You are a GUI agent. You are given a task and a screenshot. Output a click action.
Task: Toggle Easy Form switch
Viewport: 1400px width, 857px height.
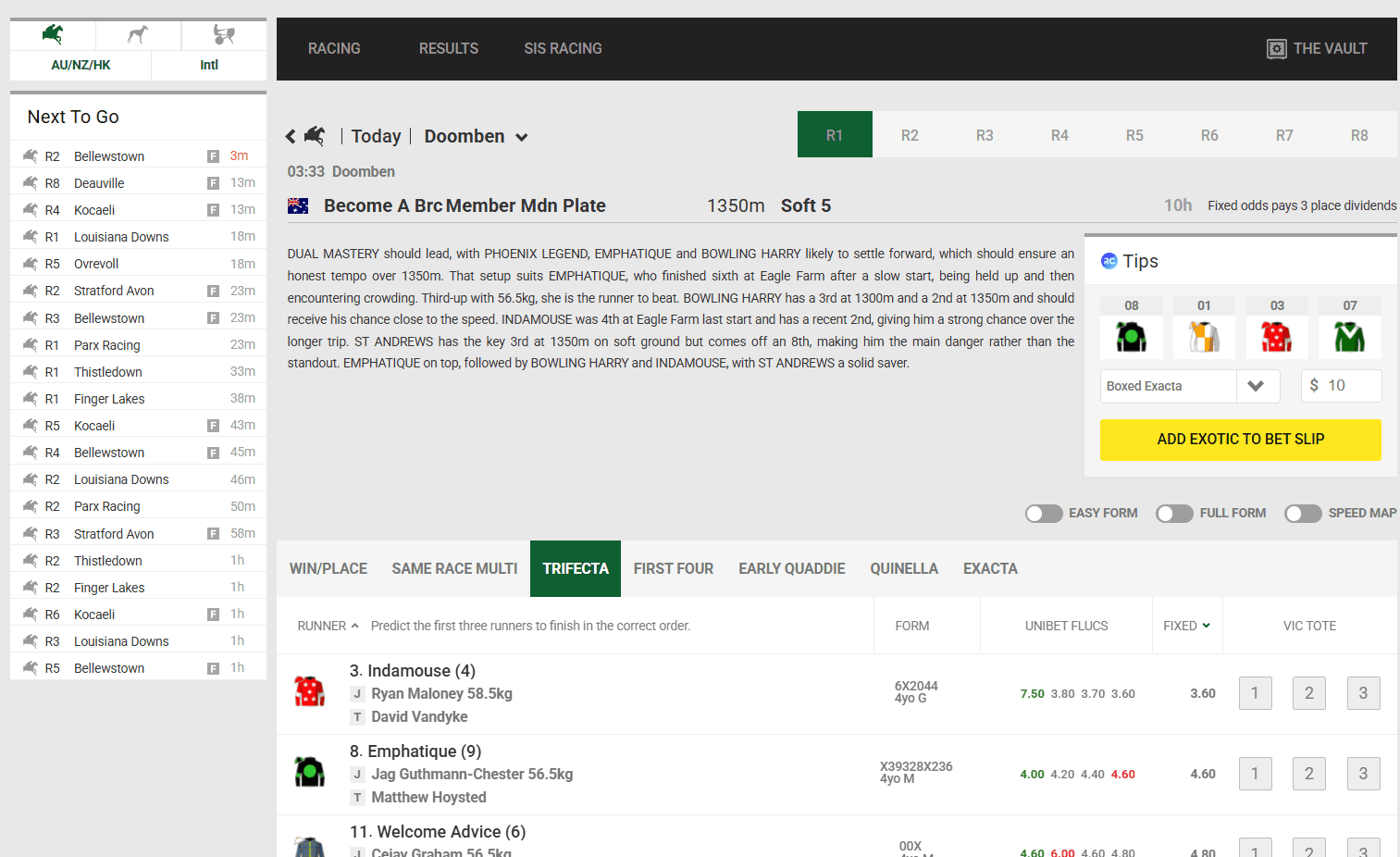pos(1044,514)
